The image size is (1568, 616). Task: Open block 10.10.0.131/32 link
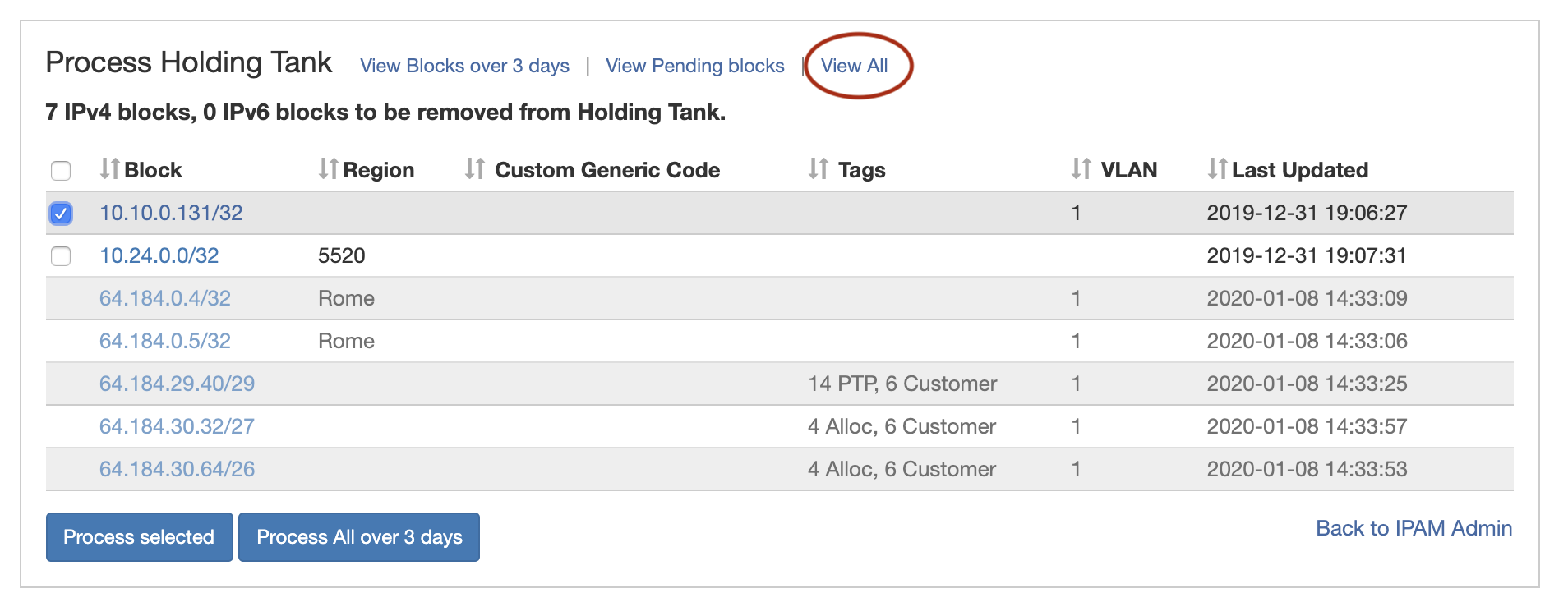171,213
